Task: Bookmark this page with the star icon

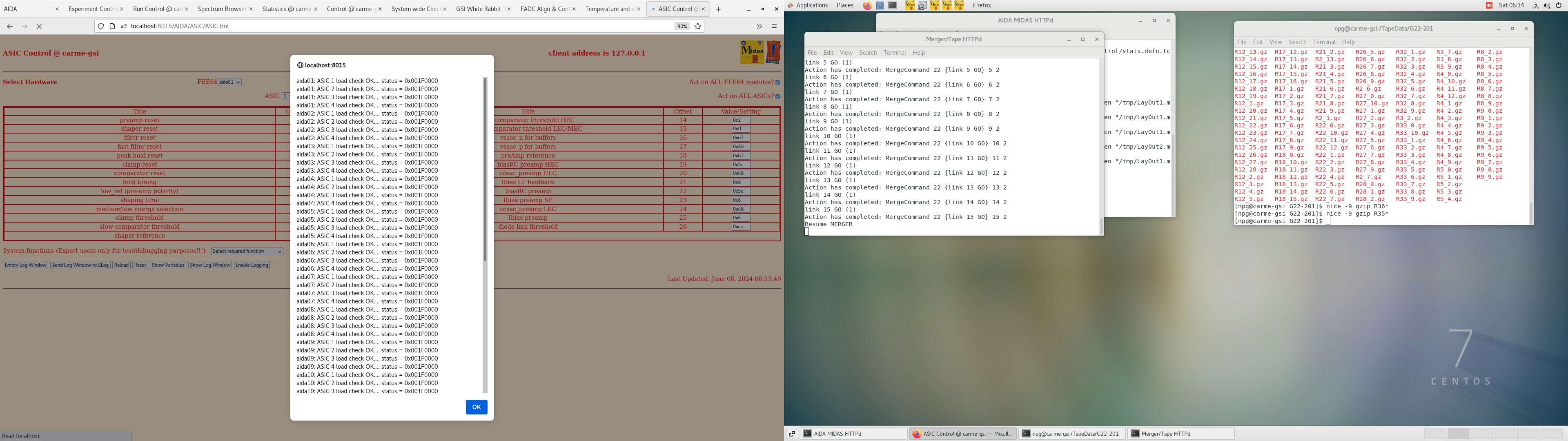Action: tap(698, 26)
